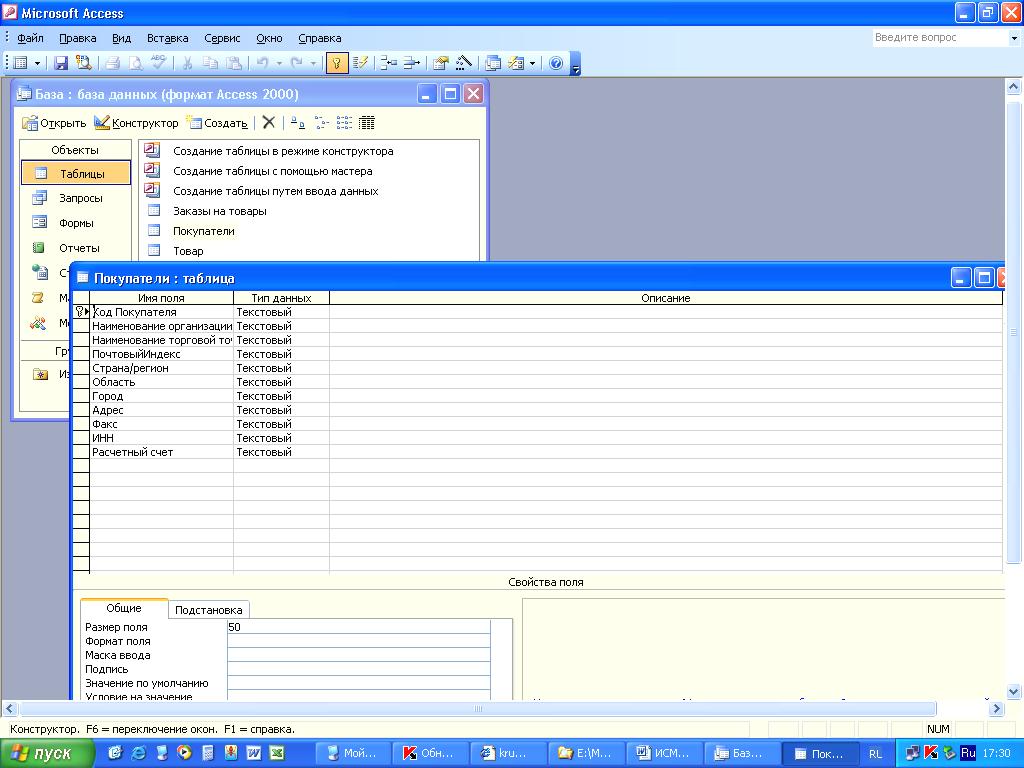The image size is (1024, 768).
Task: Click the horizontal scroll-right arrow
Action: click(996, 709)
